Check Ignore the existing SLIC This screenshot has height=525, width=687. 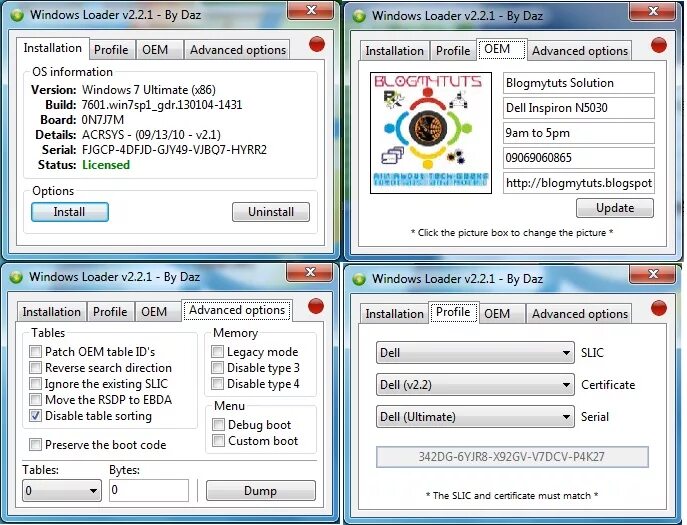pyautogui.click(x=35, y=383)
